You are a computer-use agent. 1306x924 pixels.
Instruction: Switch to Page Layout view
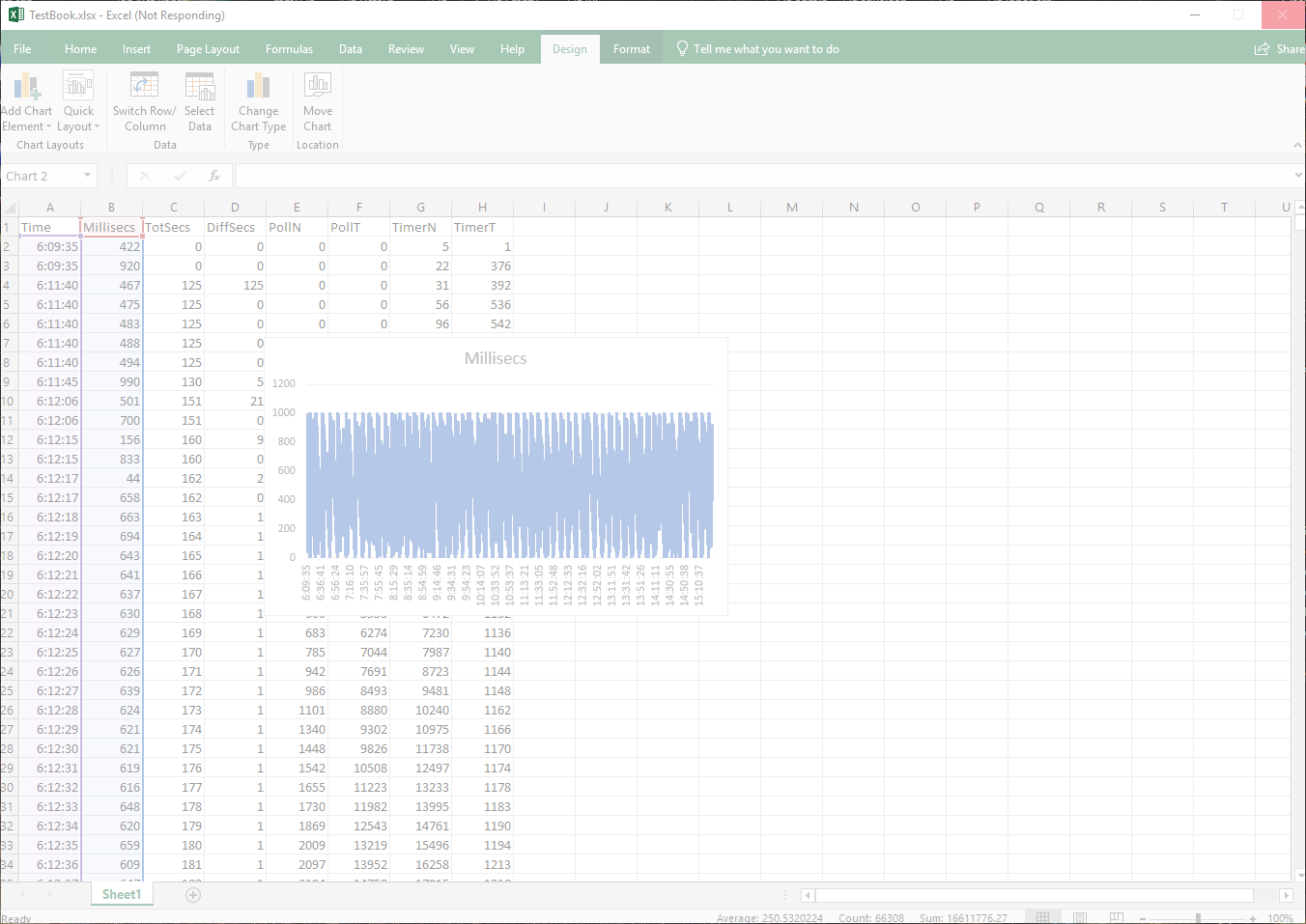(x=1080, y=917)
